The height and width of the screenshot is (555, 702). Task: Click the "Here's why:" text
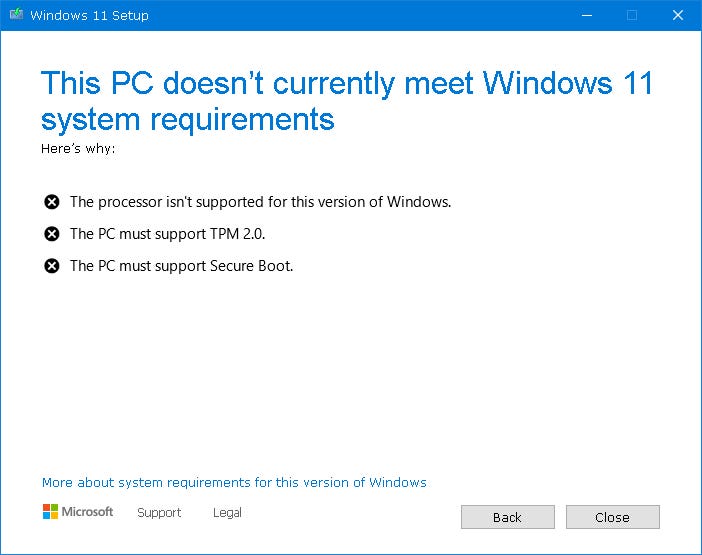point(78,148)
